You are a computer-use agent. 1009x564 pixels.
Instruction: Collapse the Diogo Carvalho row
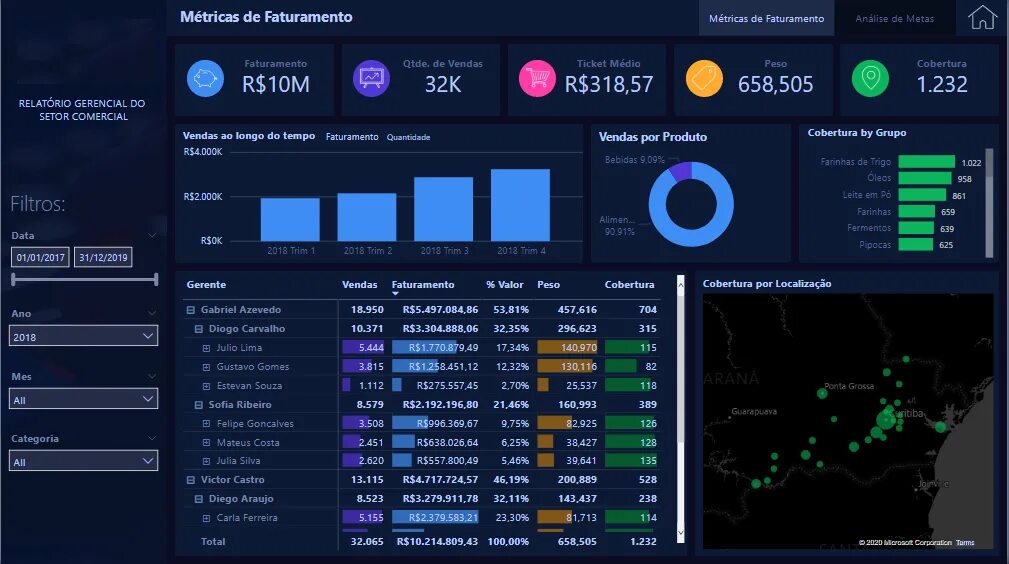tap(199, 329)
